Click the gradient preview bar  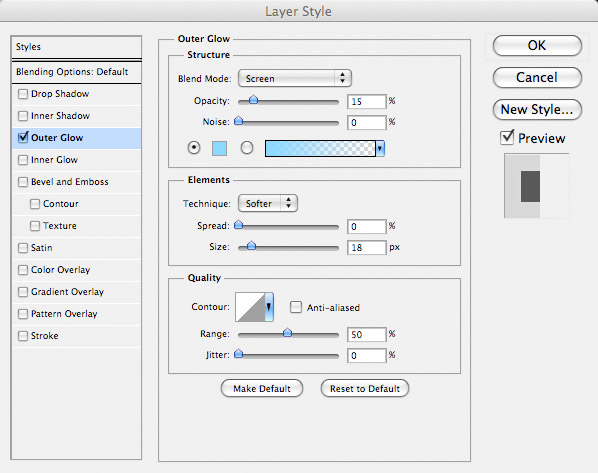(320, 148)
